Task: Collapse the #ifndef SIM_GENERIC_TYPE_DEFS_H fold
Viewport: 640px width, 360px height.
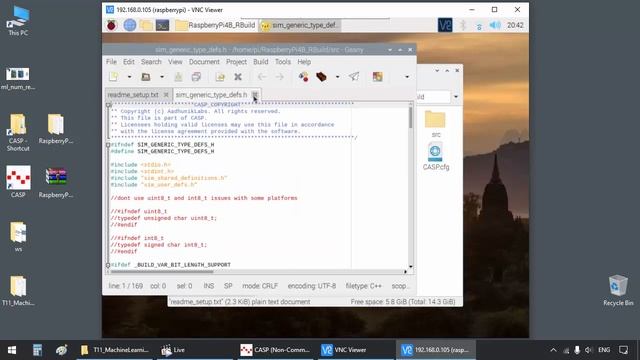Action: 108,144
